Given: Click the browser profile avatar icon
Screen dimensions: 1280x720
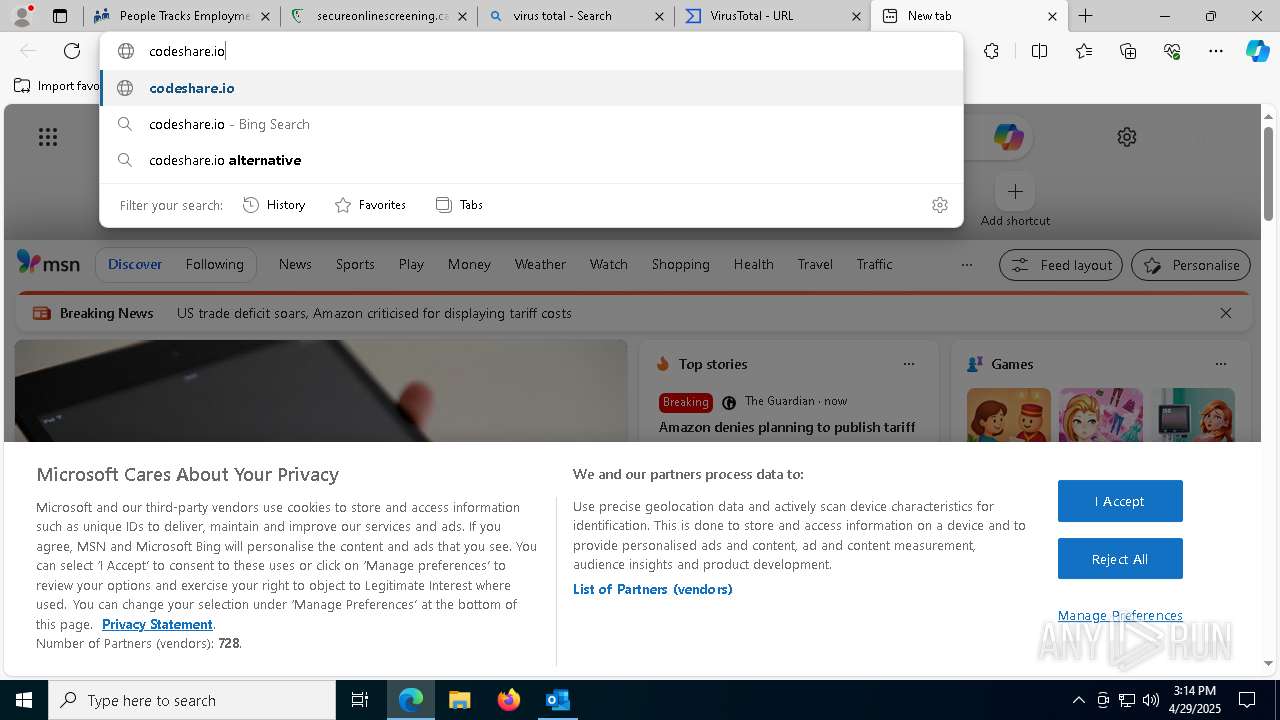Looking at the screenshot, I should [21, 16].
